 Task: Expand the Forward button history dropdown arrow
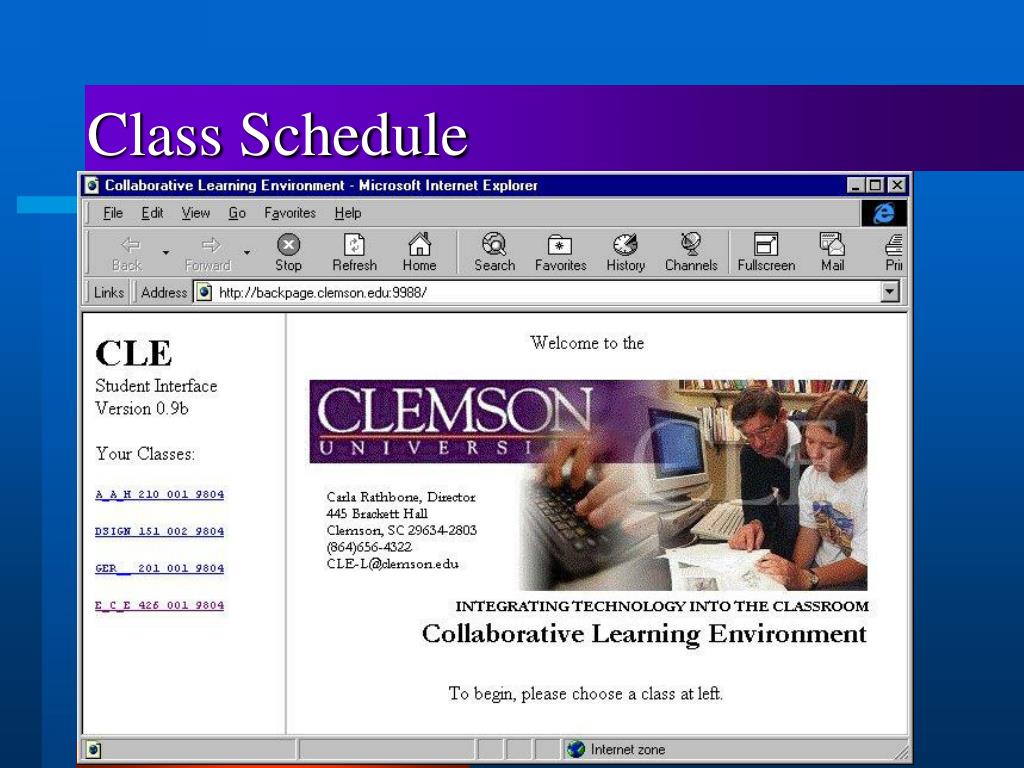(x=247, y=252)
